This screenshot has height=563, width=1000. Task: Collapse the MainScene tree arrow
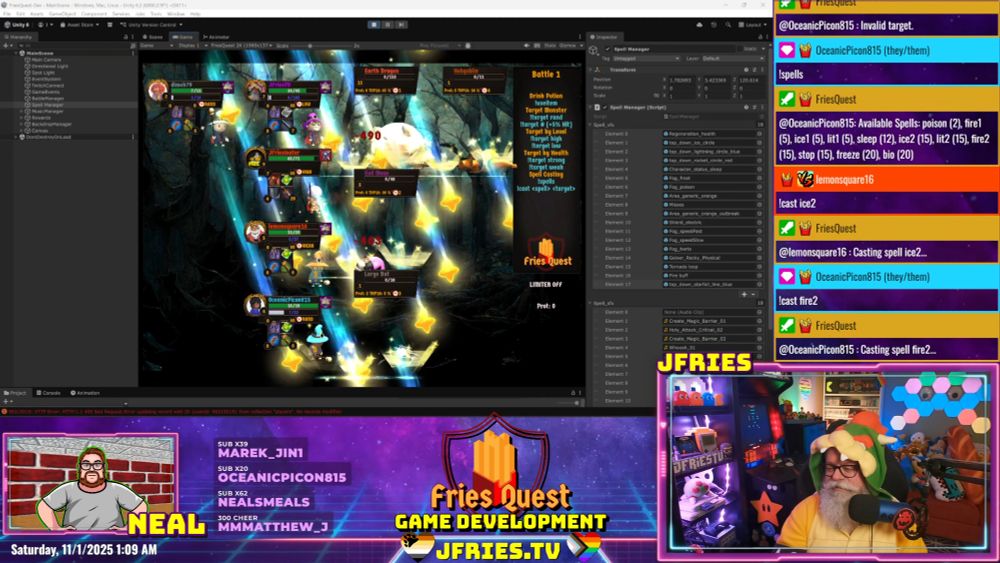[x=17, y=53]
